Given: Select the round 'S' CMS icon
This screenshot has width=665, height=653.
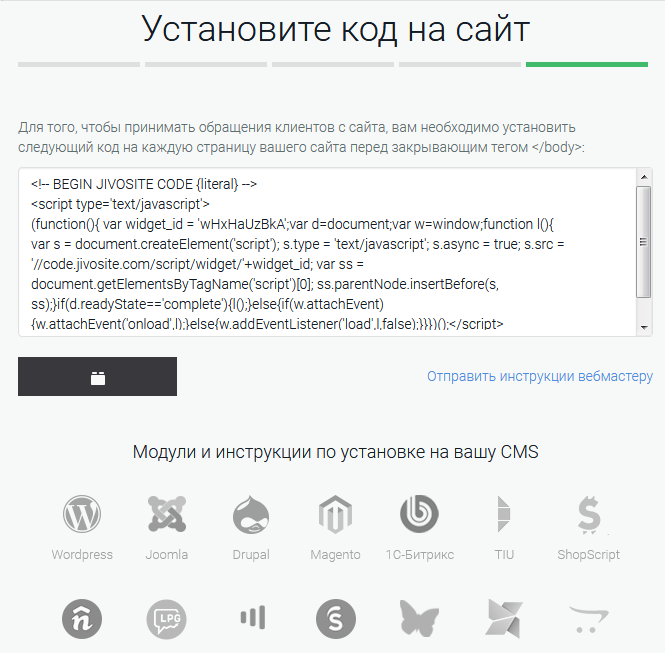Looking at the screenshot, I should coord(335,619).
